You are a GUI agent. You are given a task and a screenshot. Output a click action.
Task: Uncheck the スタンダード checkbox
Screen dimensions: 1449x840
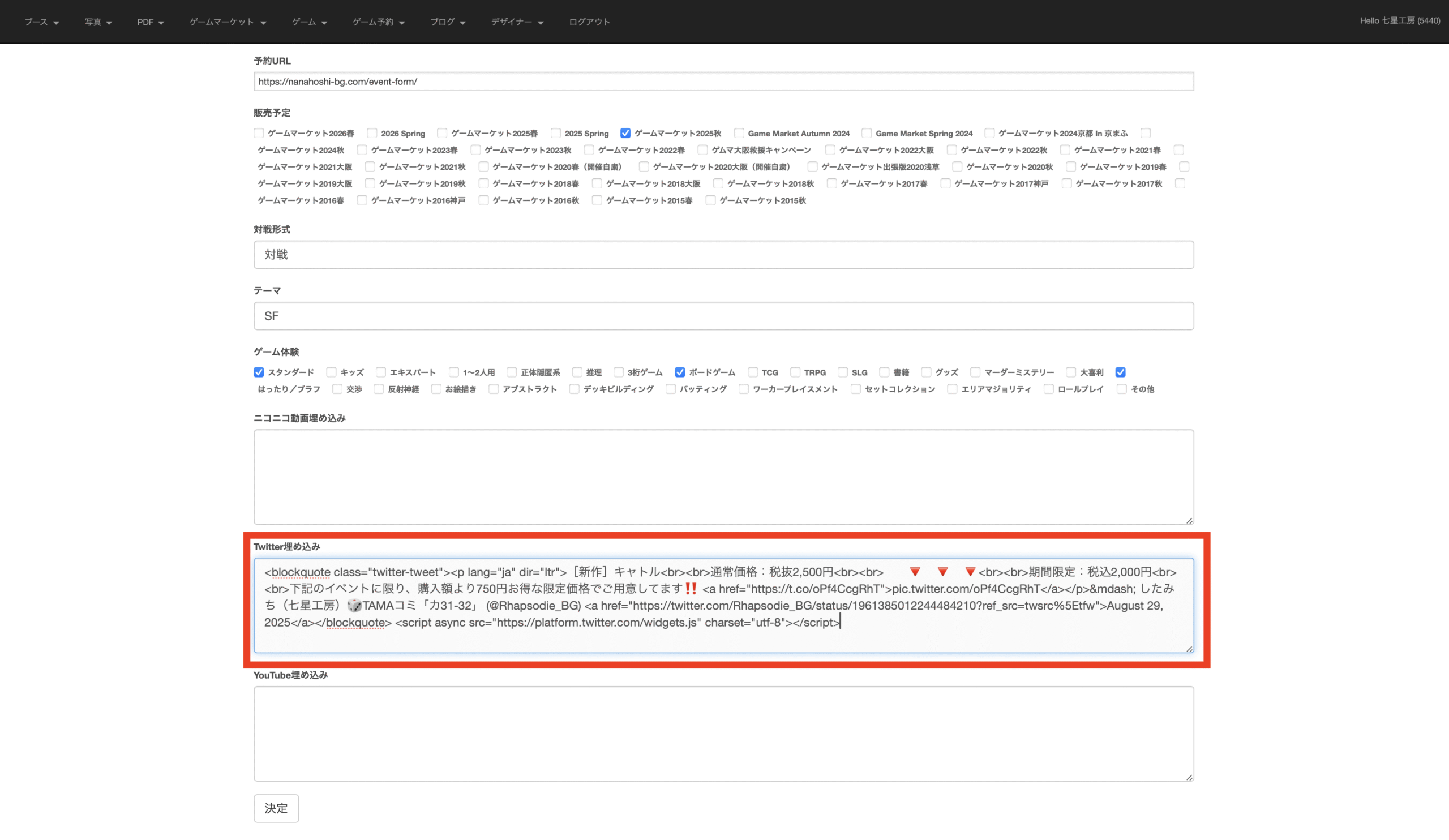click(259, 372)
